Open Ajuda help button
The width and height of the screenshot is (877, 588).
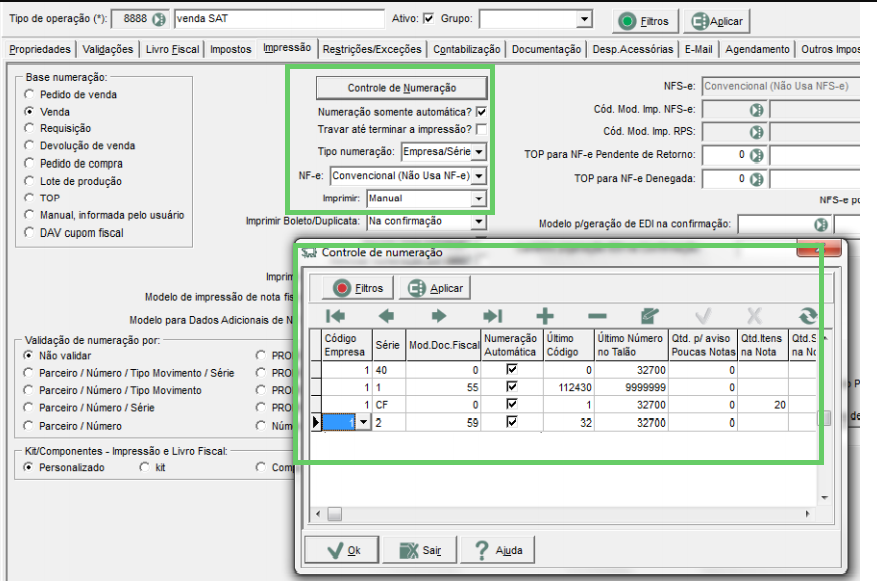(498, 550)
